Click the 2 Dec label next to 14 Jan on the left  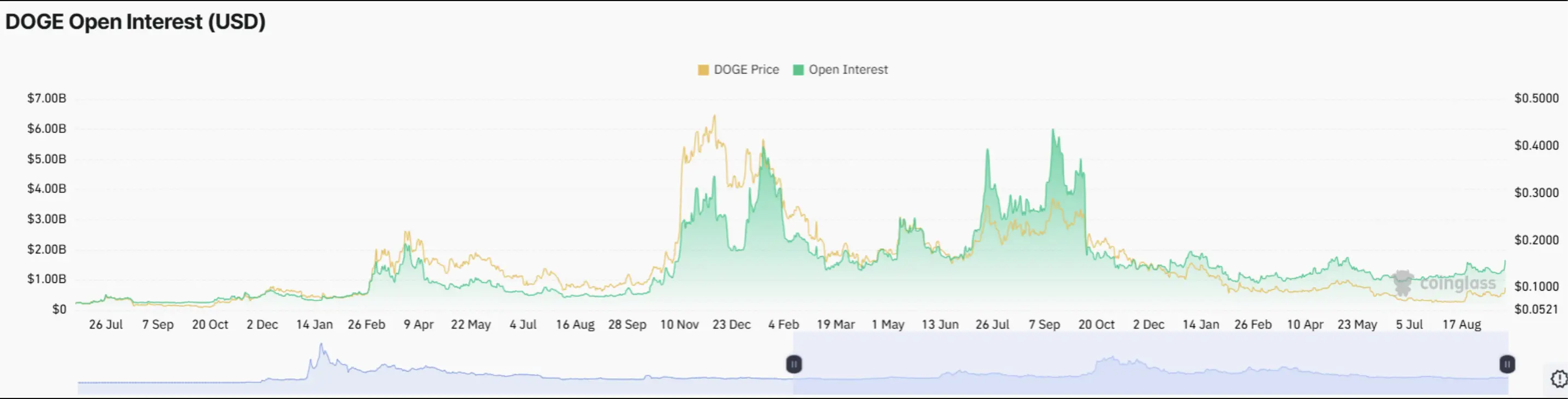(262, 324)
